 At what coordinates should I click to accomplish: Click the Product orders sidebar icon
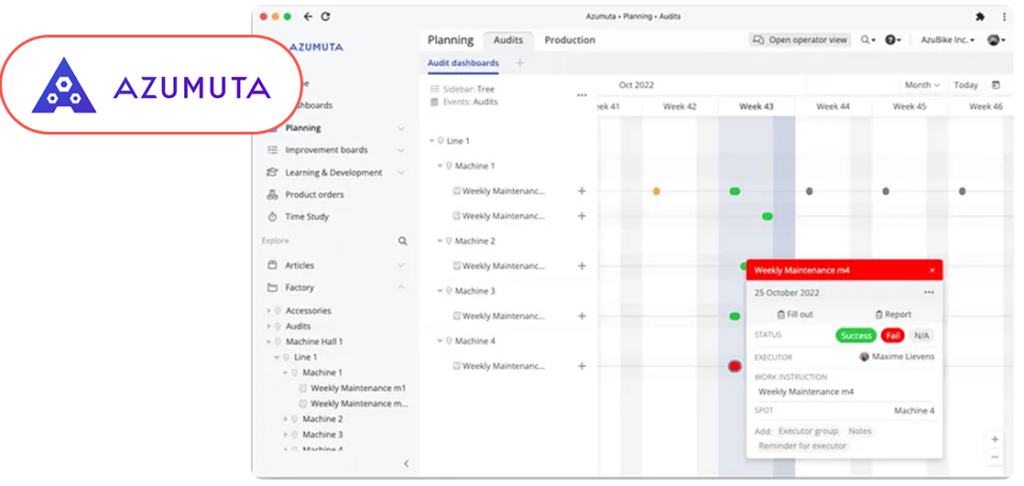pos(273,195)
